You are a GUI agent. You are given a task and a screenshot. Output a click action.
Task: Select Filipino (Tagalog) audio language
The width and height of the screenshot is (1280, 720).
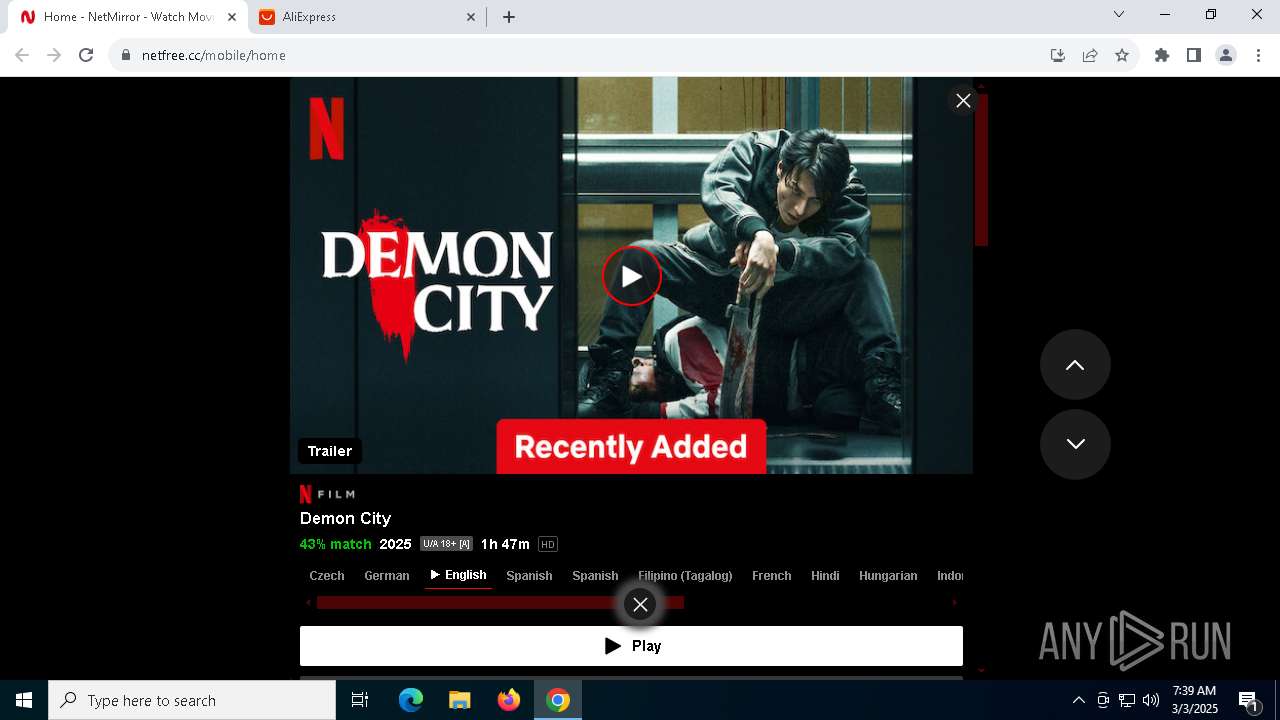pos(685,575)
